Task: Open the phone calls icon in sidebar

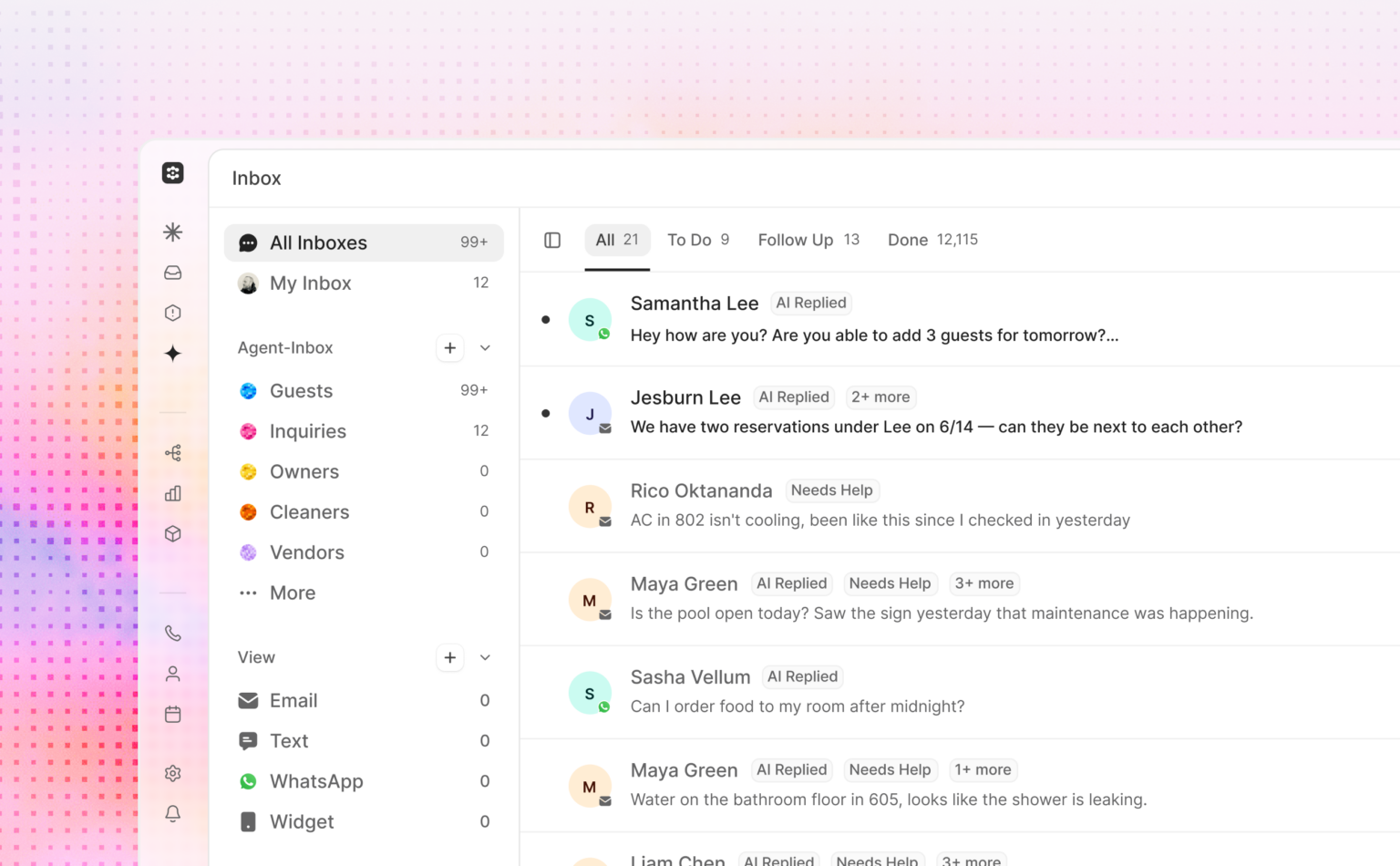Action: point(172,633)
